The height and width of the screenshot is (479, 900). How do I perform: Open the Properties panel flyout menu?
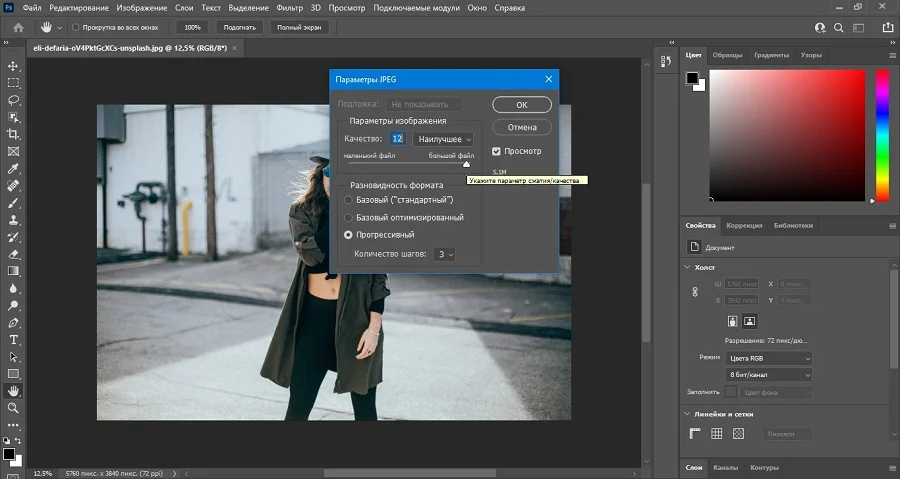(x=892, y=226)
